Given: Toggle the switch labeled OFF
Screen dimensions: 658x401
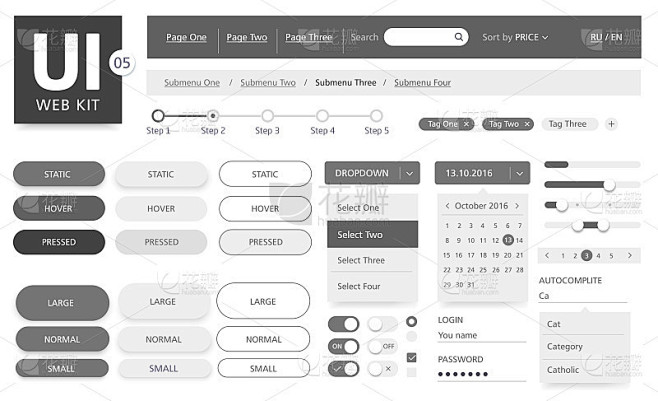Looking at the screenshot, I should (x=382, y=346).
